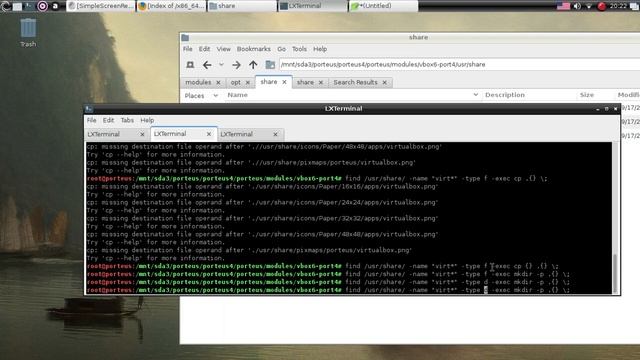Switch to SimpleScreenRecorder taskbar window

[x=100, y=6]
